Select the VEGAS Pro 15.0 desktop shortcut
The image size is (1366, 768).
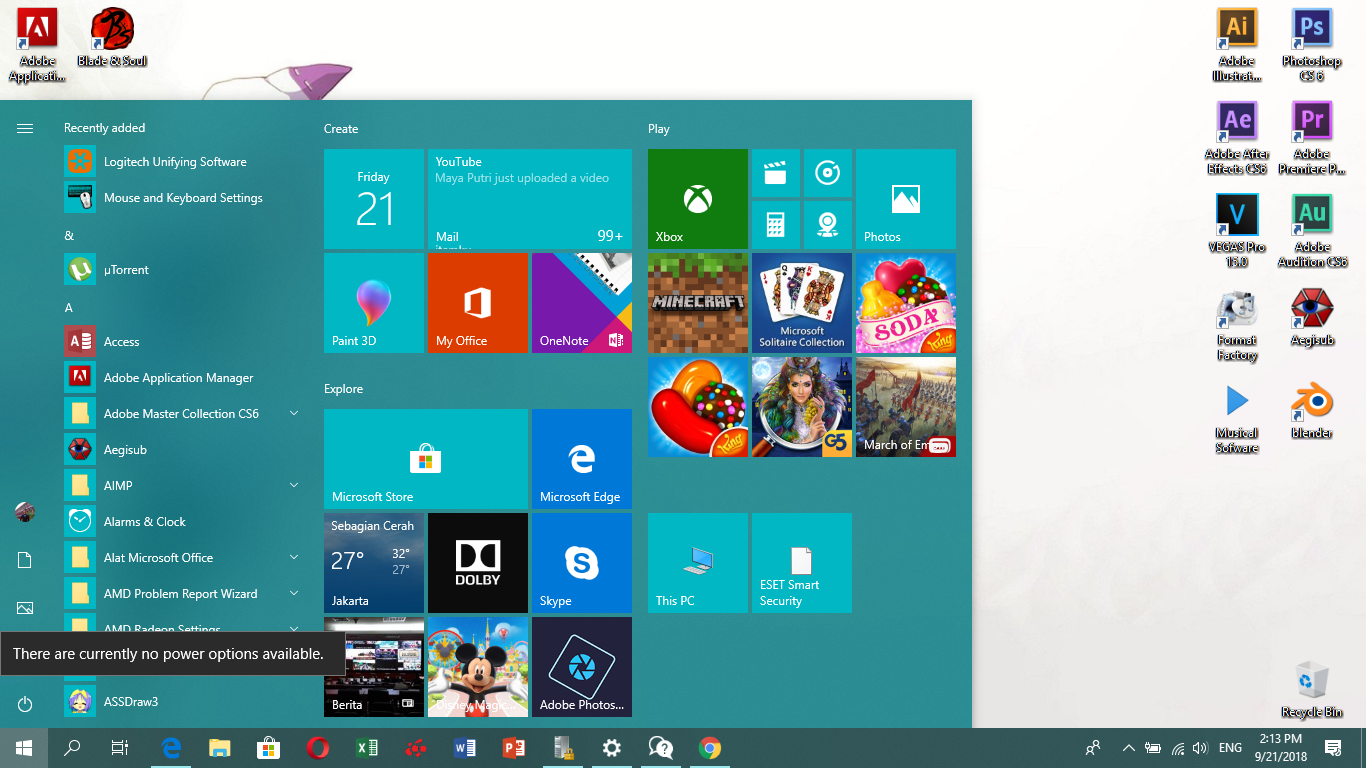click(1237, 231)
